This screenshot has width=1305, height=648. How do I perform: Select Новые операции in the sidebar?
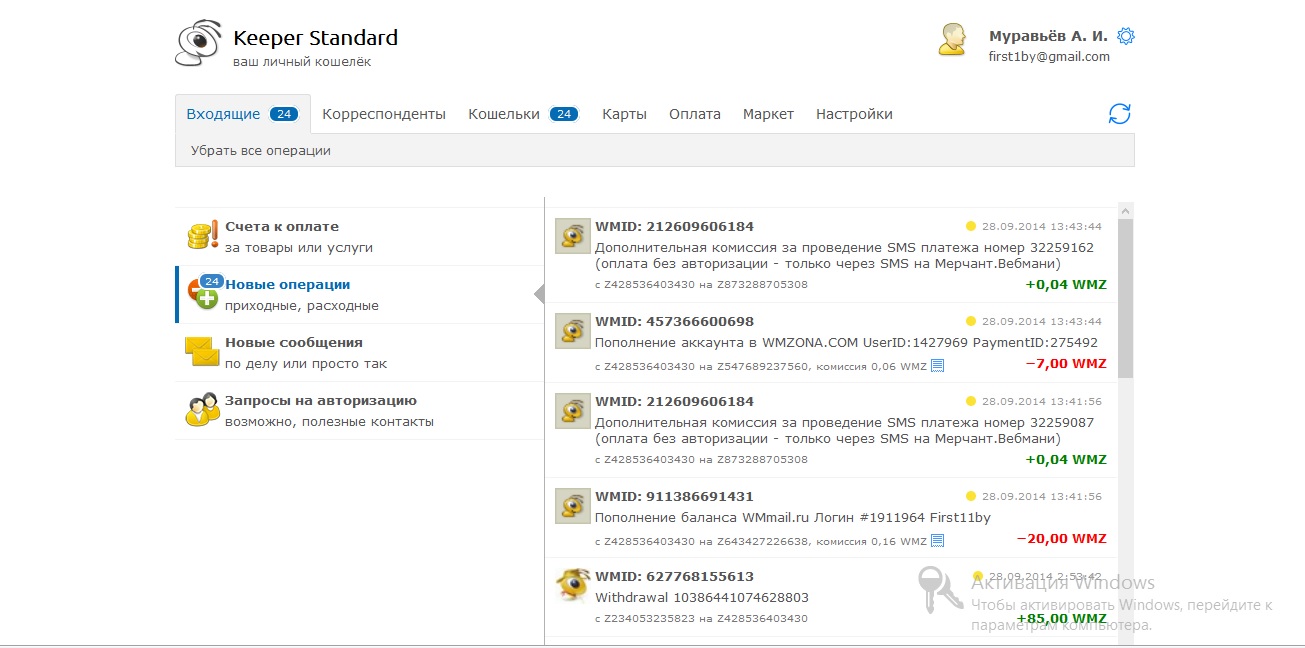(360, 295)
